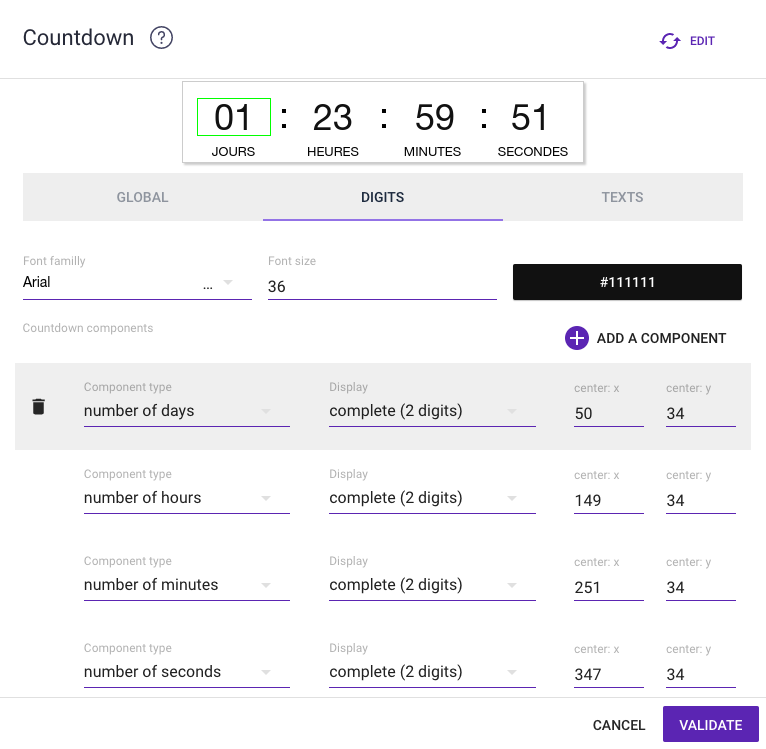The height and width of the screenshot is (749, 766).
Task: Expand number of minutes component type
Action: point(186,585)
